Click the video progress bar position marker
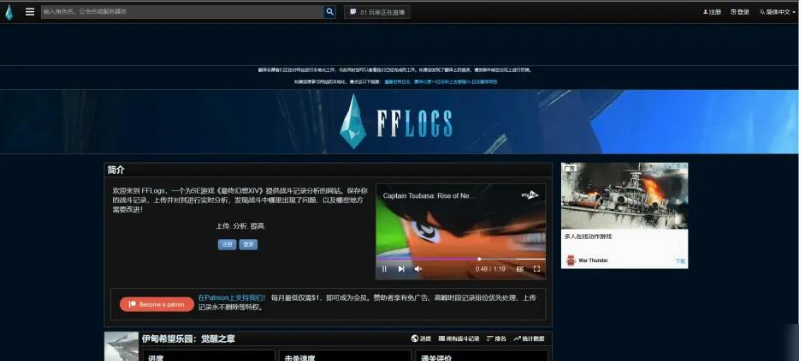Image resolution: width=801 pixels, height=361 pixels. click(479, 259)
